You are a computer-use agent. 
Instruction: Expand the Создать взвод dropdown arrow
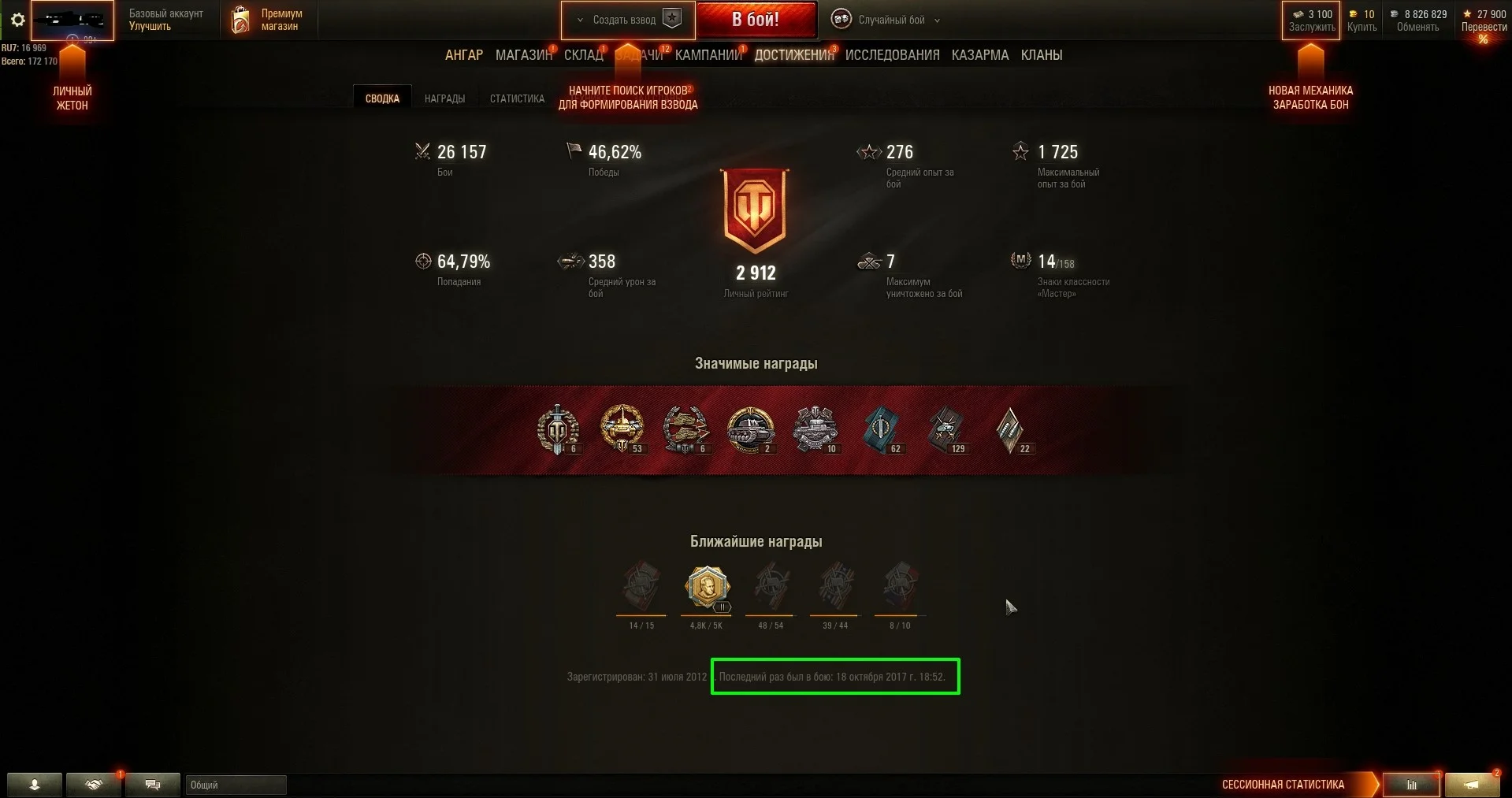[x=581, y=20]
